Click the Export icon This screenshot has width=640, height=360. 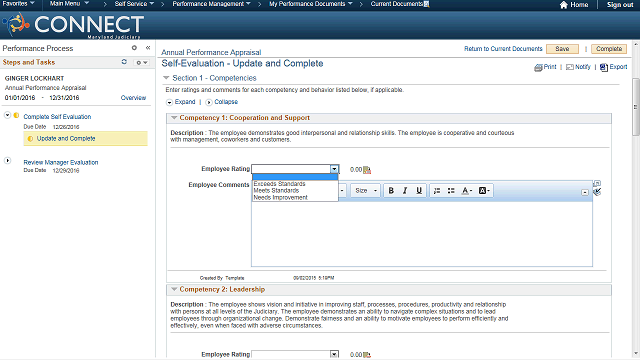pos(604,67)
